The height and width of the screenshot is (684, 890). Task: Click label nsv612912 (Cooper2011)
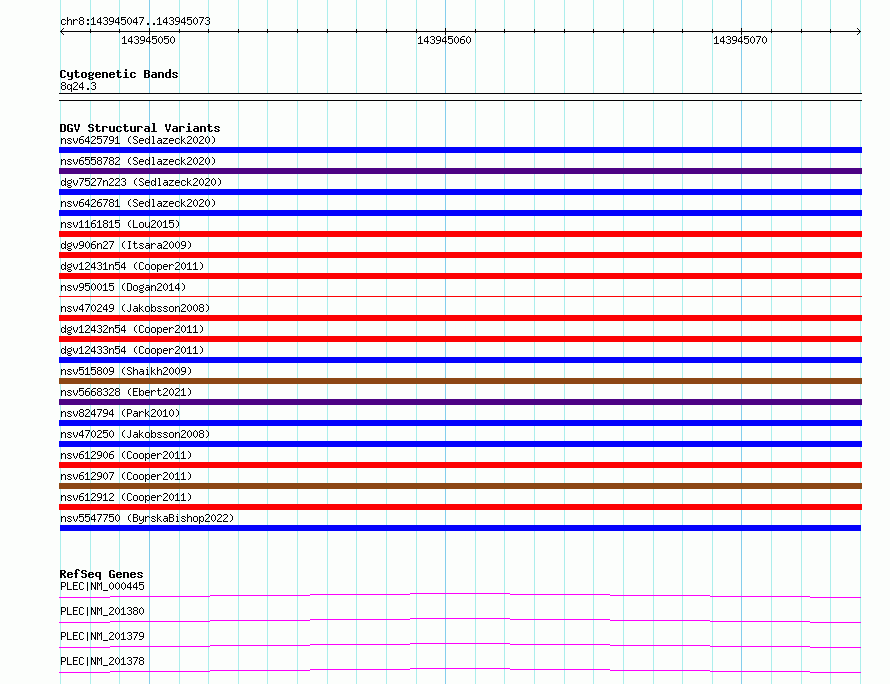coord(126,497)
